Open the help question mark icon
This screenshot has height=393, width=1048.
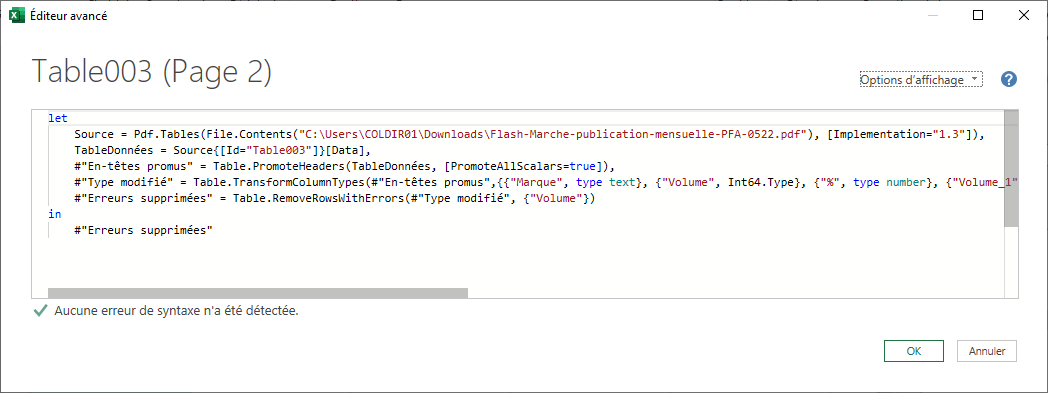(1009, 80)
